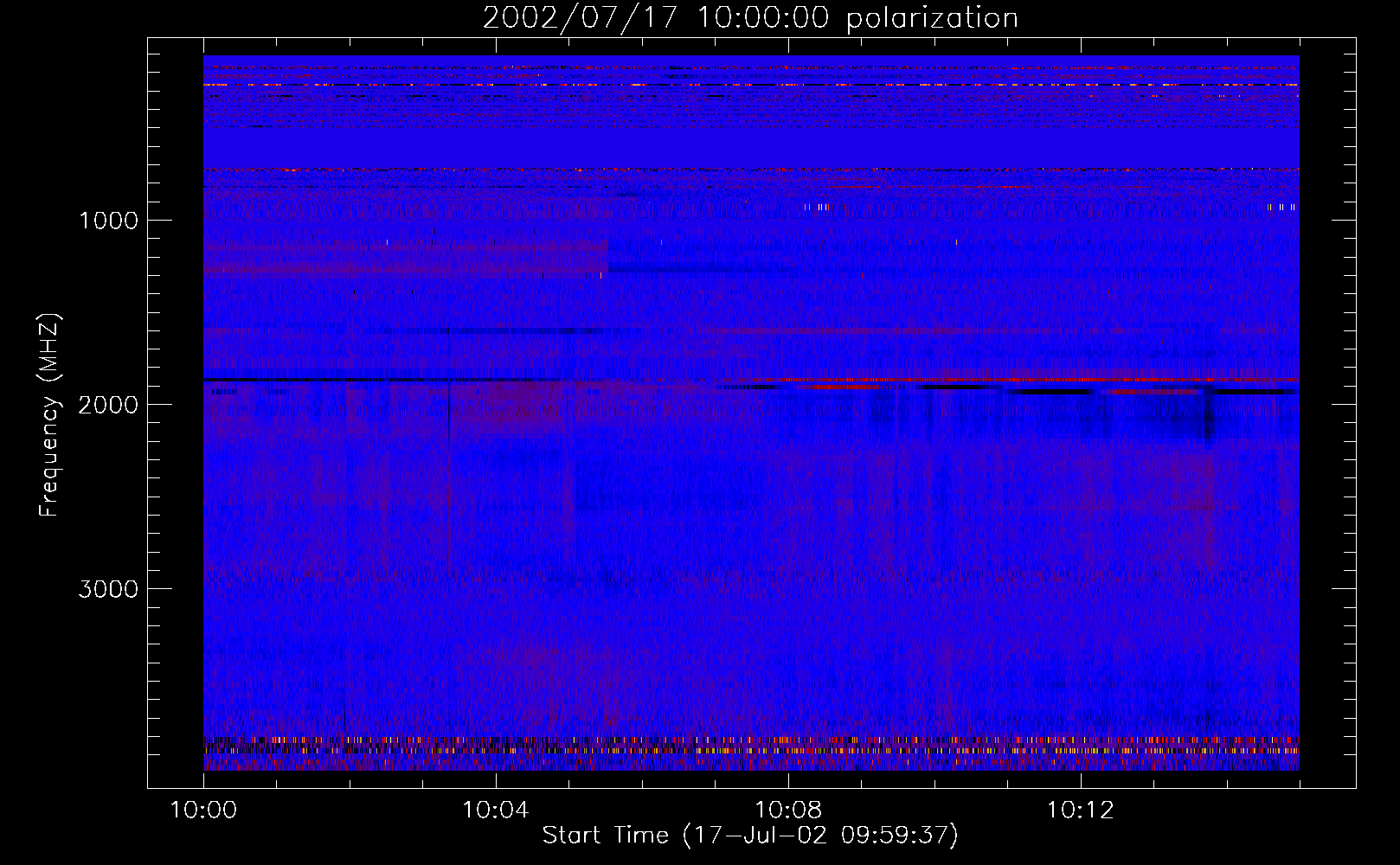
Task: Click the 10:08 time tick label
Action: click(788, 811)
